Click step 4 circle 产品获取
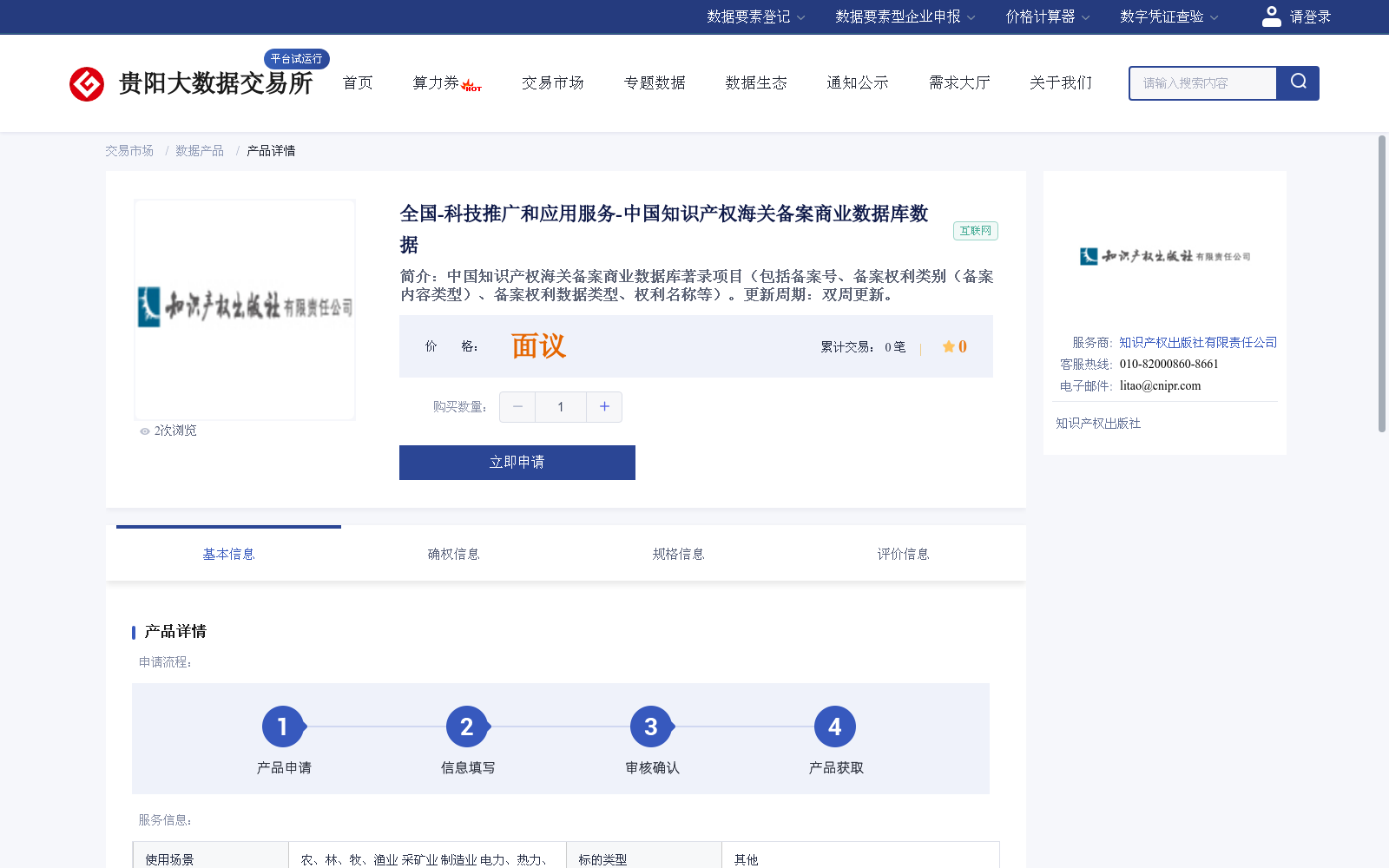 coord(835,727)
